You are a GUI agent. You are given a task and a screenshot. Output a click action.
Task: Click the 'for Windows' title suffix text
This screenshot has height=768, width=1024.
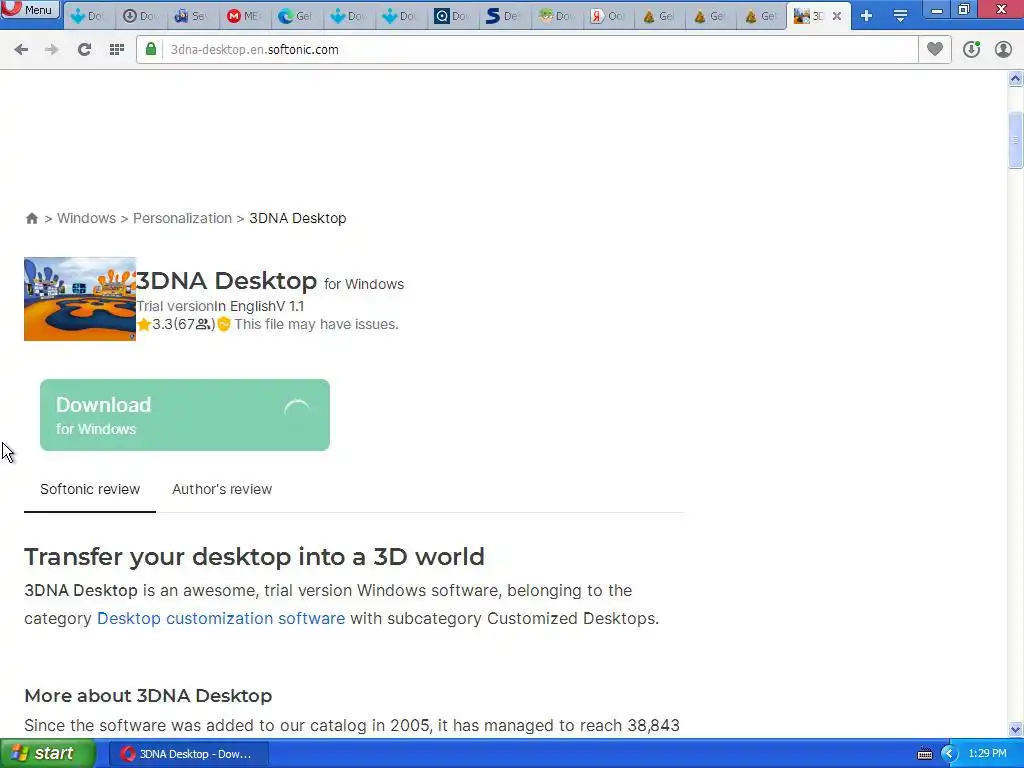(364, 284)
